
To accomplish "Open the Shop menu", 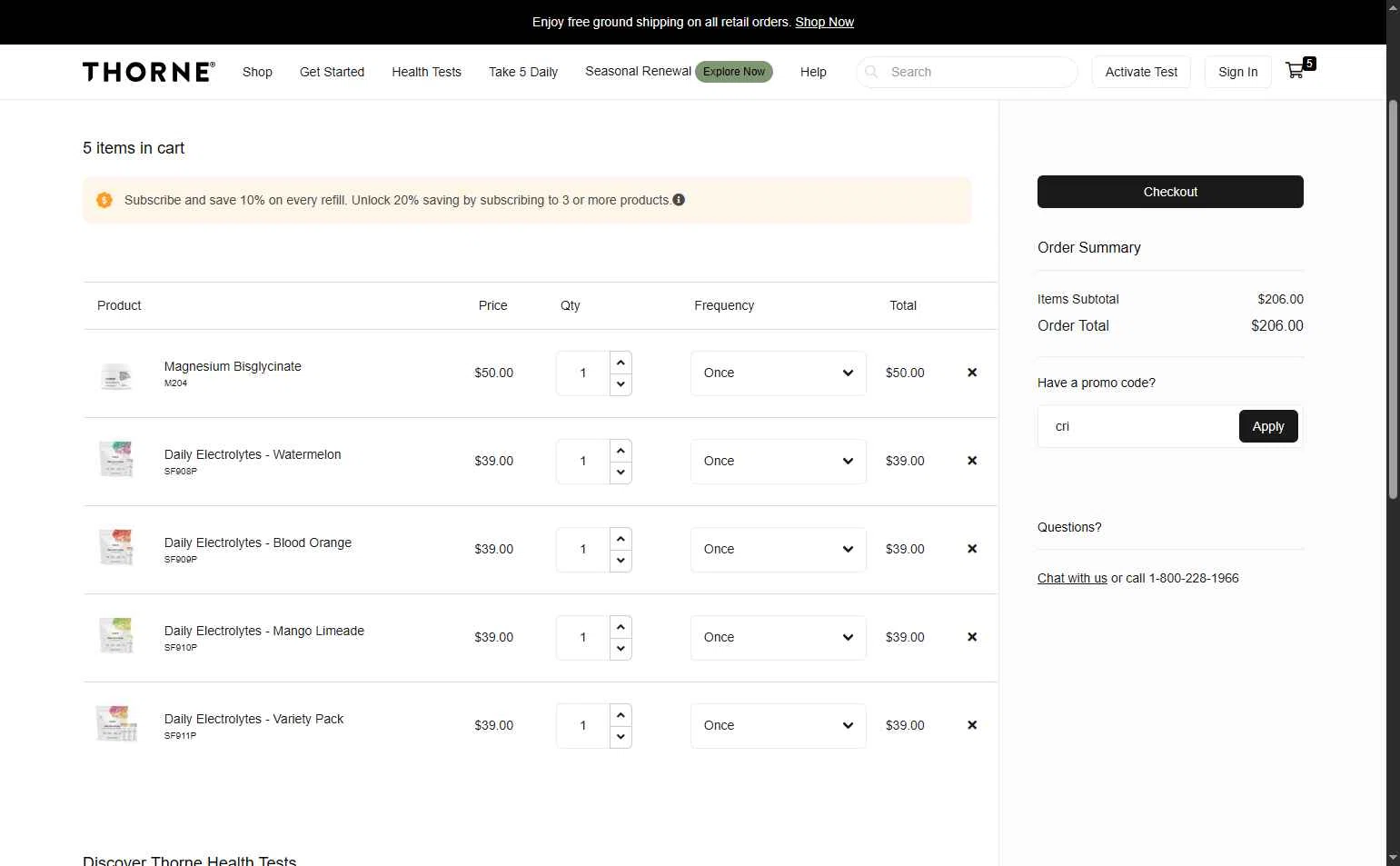I will (257, 72).
